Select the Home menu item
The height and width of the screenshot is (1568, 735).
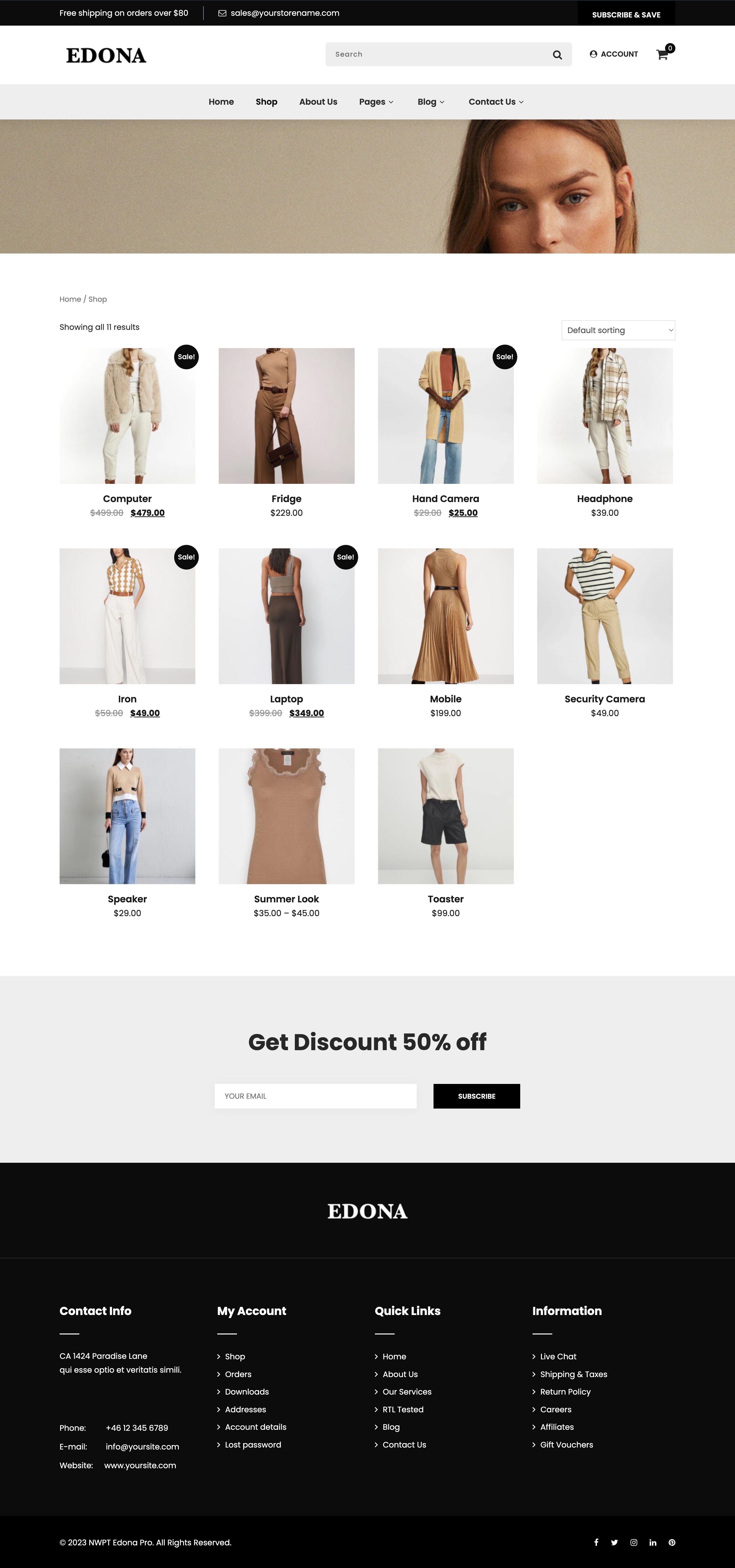pos(221,102)
